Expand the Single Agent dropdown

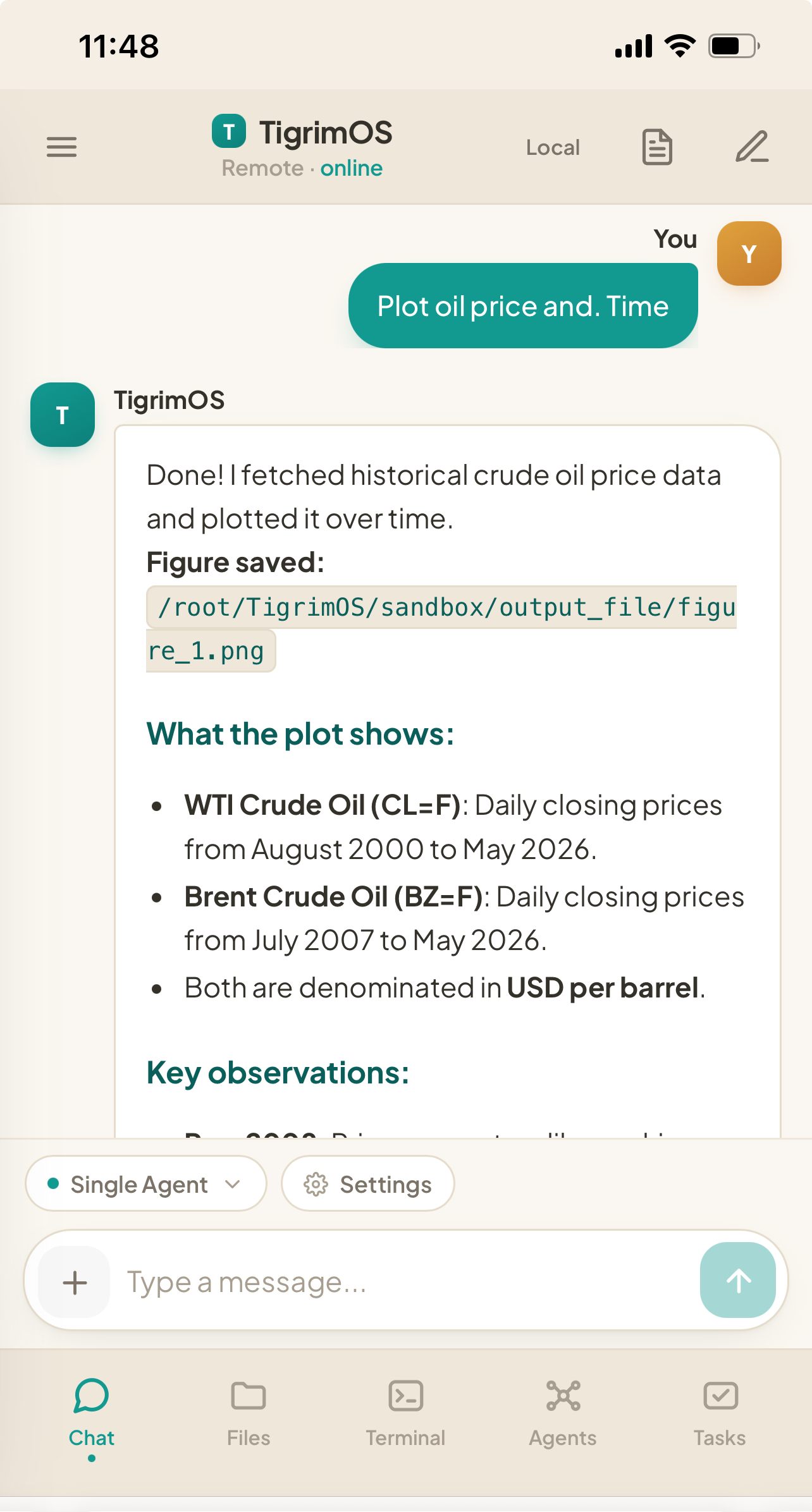146,1183
